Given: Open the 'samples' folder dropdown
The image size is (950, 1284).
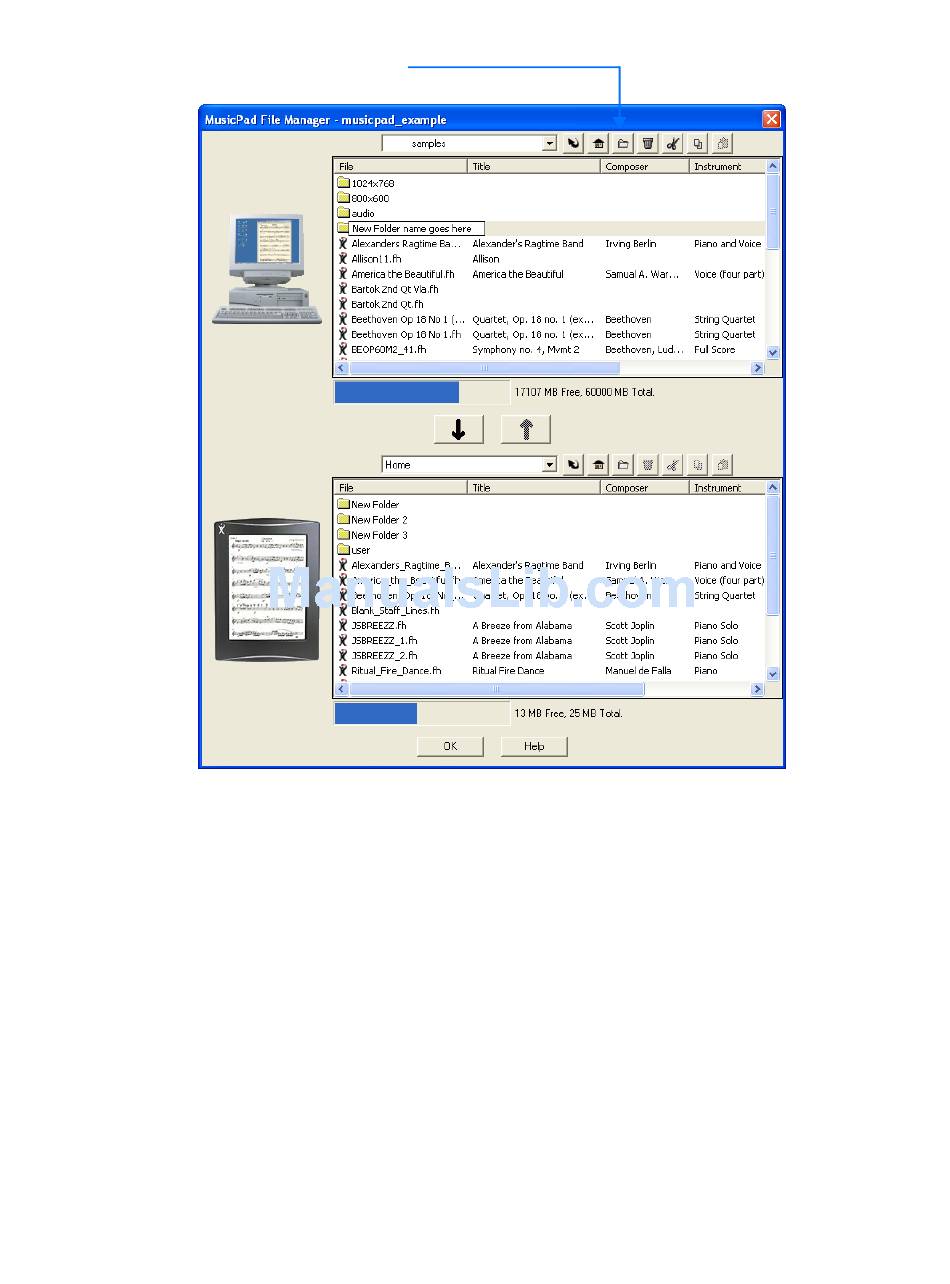Looking at the screenshot, I should [x=549, y=144].
